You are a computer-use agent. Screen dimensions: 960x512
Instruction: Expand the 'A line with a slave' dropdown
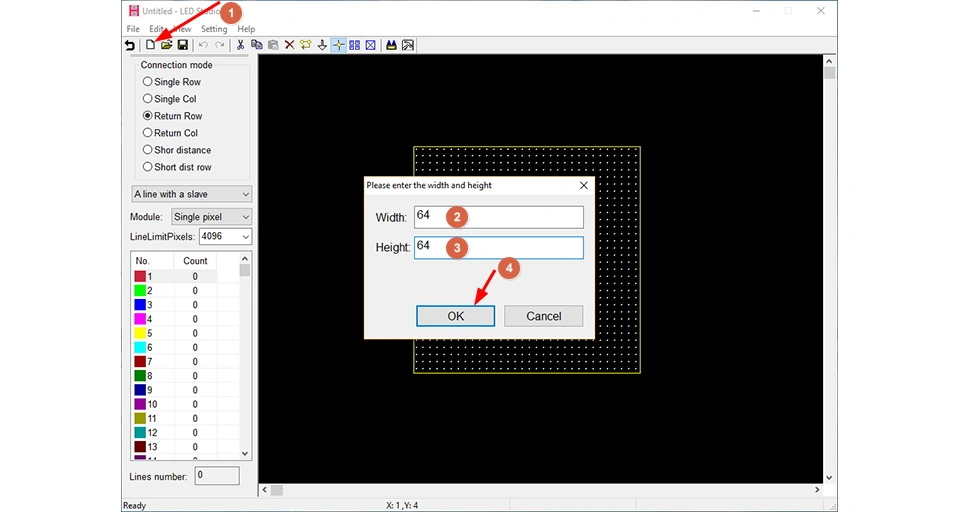(192, 194)
